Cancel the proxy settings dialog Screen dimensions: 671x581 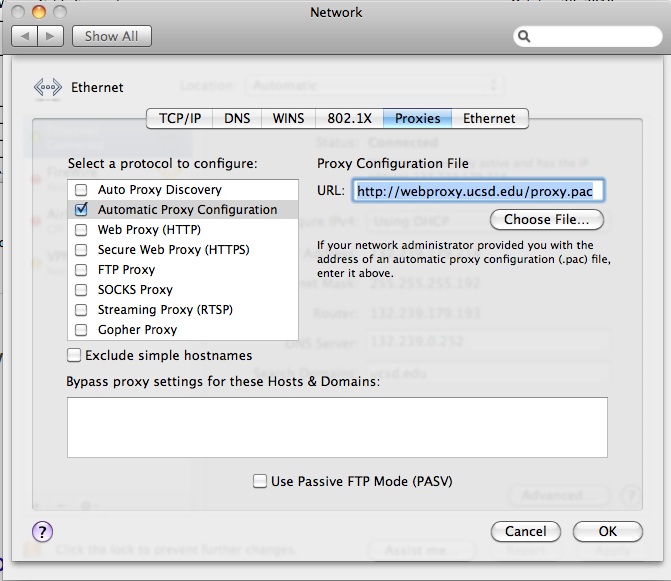point(526,531)
